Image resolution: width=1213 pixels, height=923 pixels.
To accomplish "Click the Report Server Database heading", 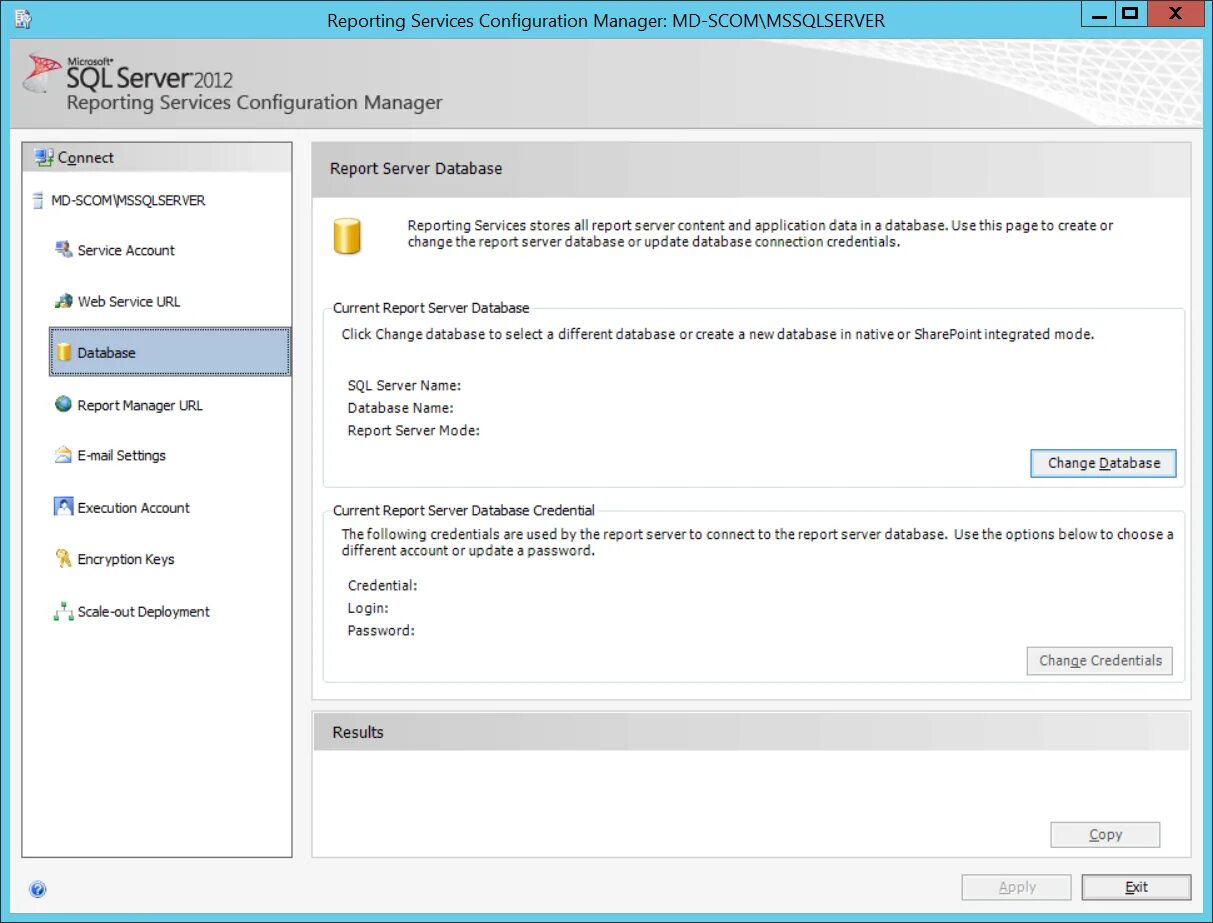I will [416, 169].
